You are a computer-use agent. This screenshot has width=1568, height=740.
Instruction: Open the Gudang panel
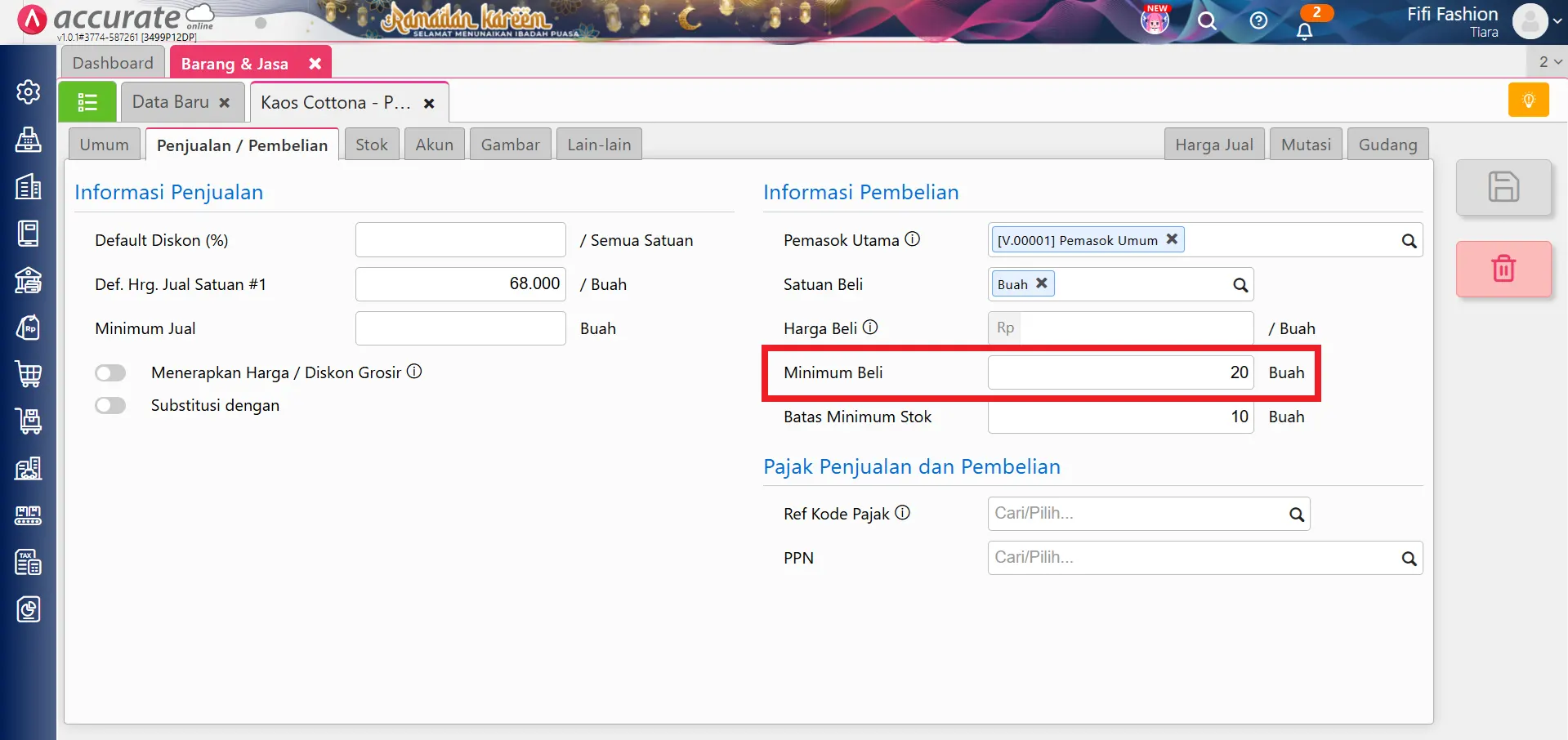point(1387,144)
